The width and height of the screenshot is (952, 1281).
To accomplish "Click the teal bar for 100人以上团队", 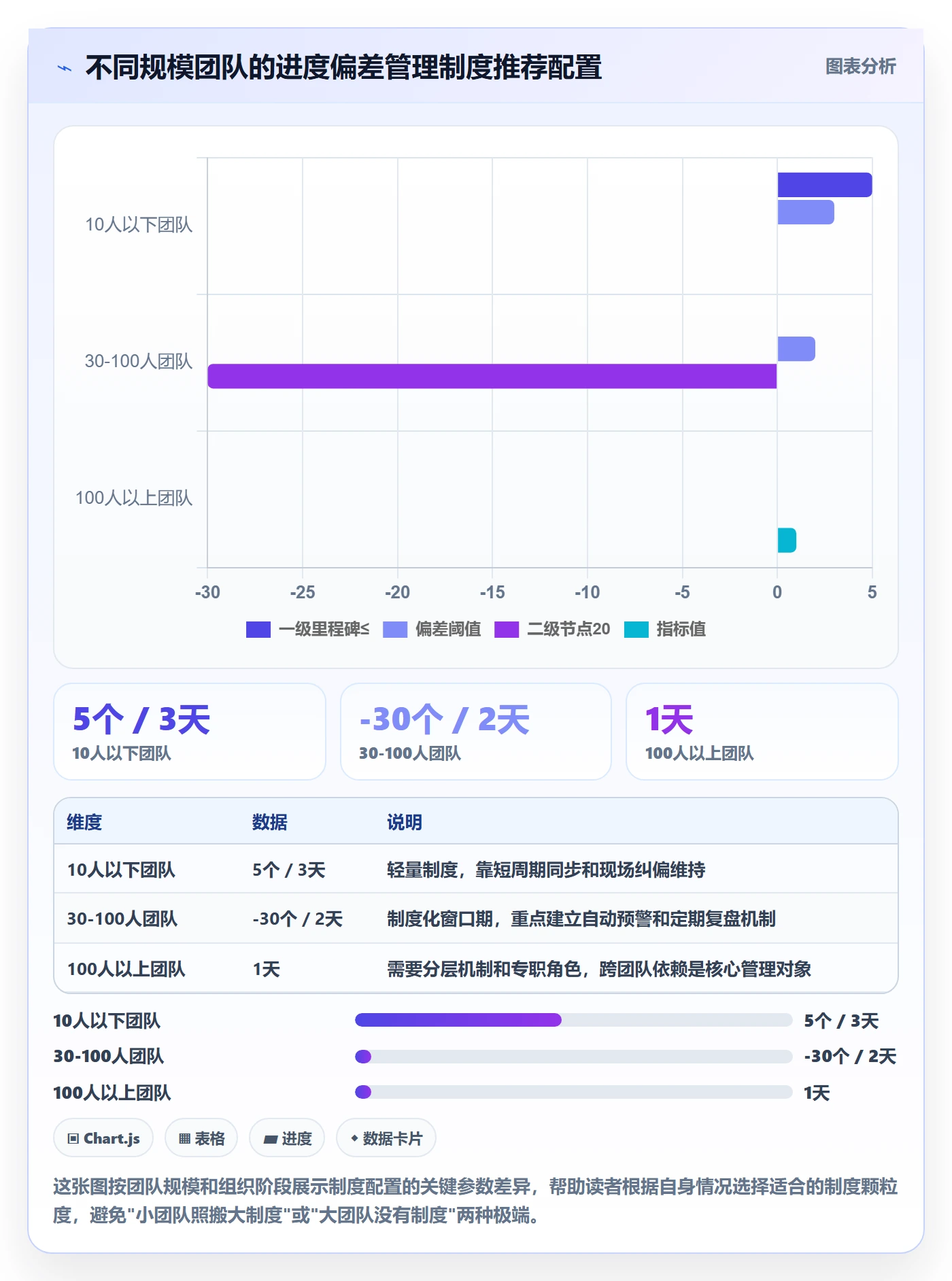I will pyautogui.click(x=787, y=541).
